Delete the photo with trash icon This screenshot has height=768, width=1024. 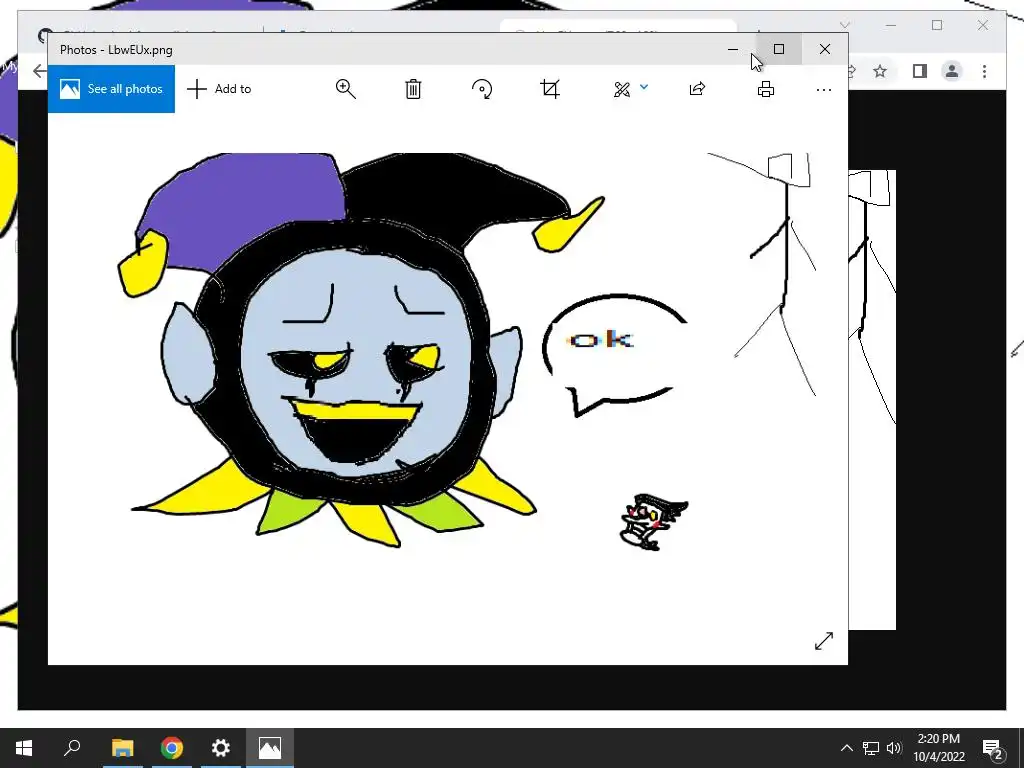[x=413, y=89]
